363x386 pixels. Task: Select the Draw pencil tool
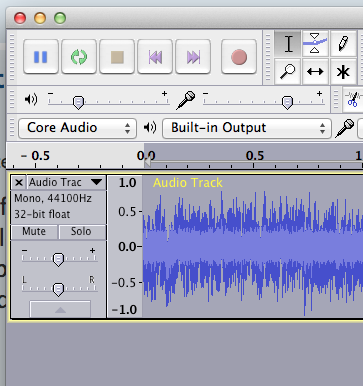(343, 44)
